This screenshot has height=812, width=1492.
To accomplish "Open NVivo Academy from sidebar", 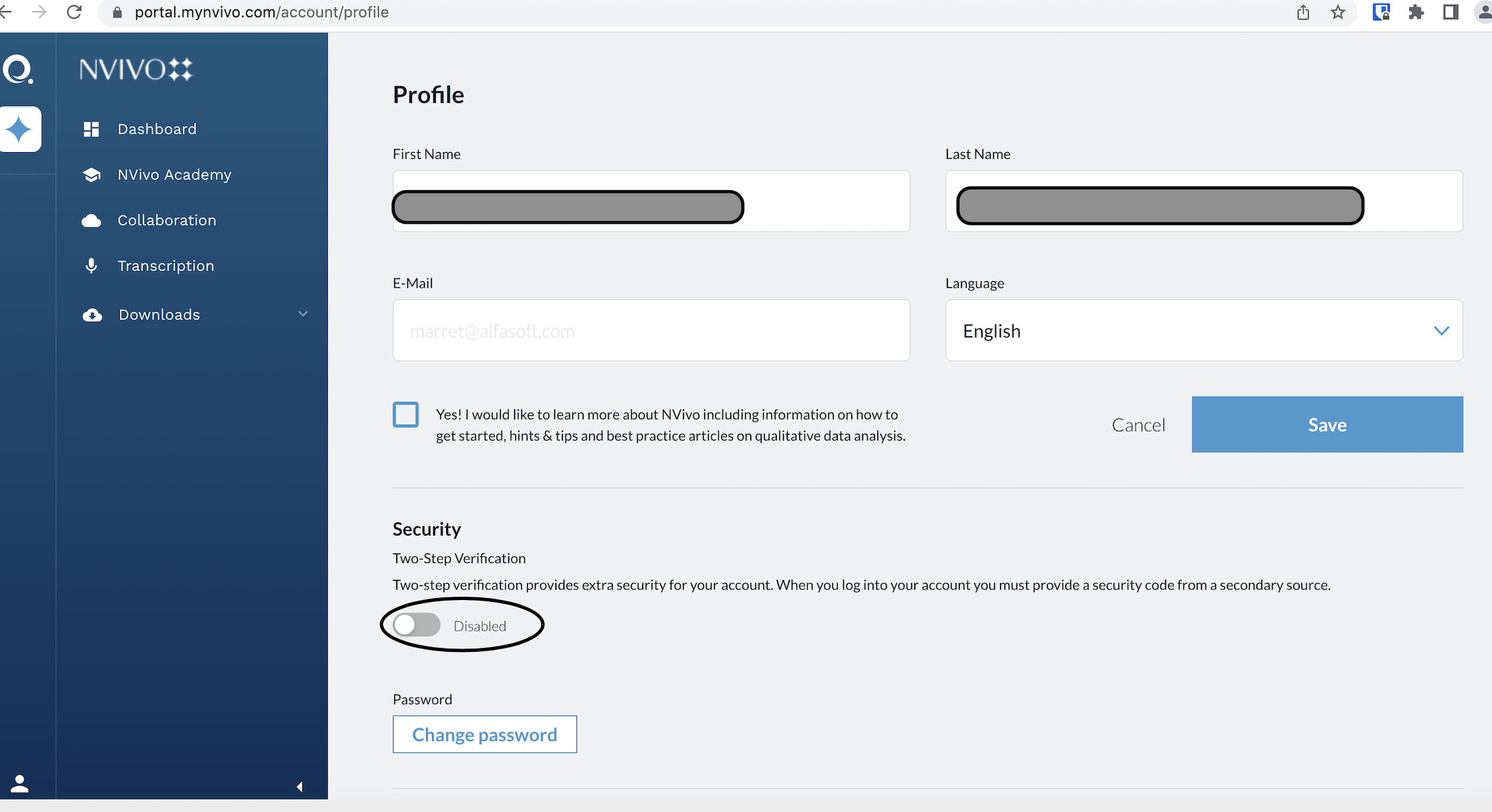I will [174, 175].
